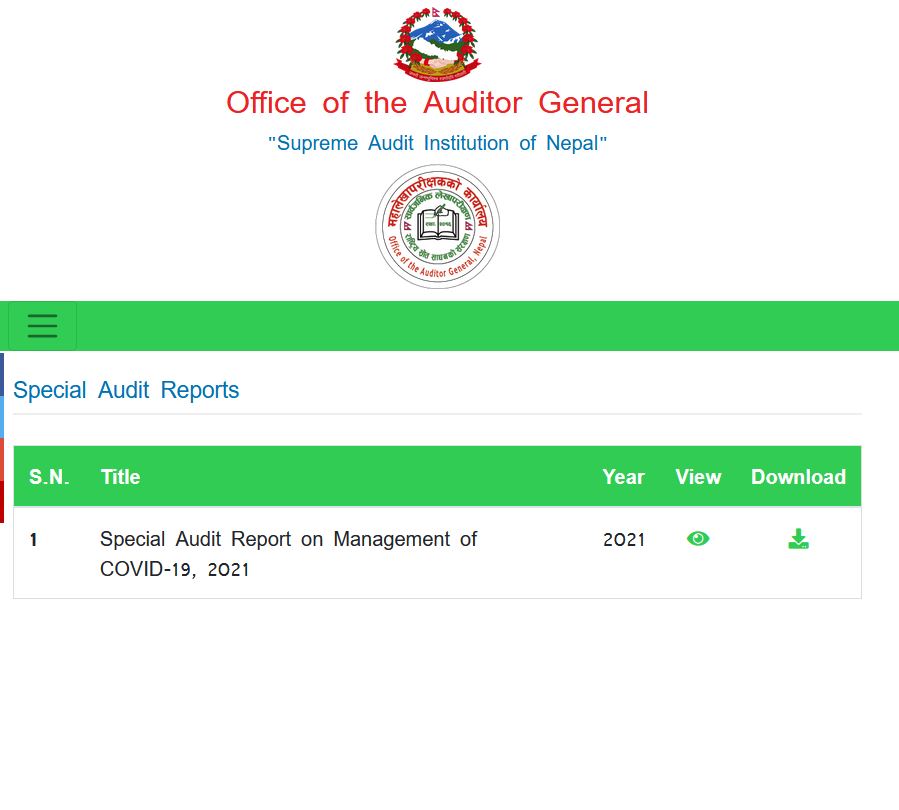Click the Download column header

pos(798,477)
